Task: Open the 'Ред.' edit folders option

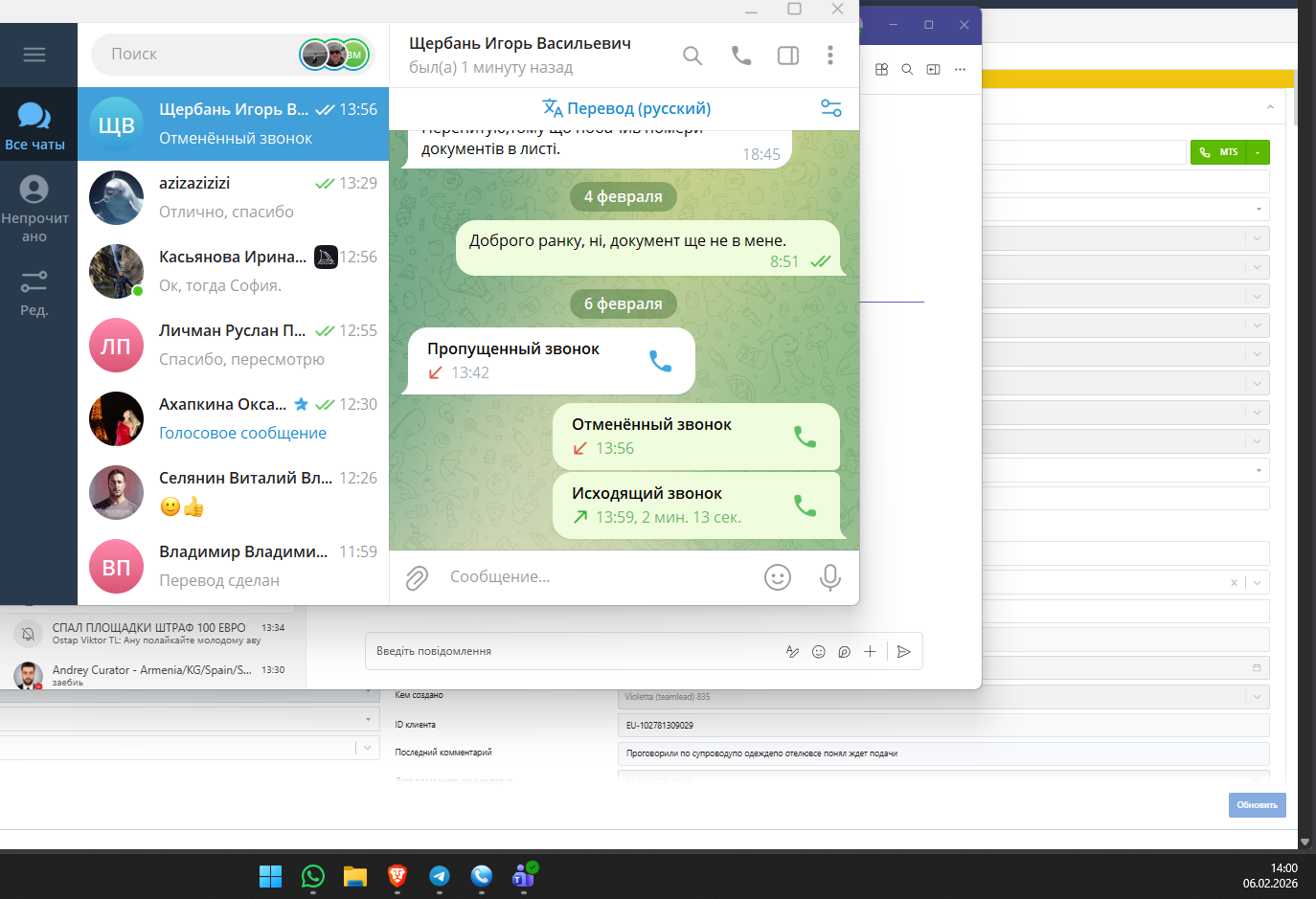Action: (x=34, y=293)
